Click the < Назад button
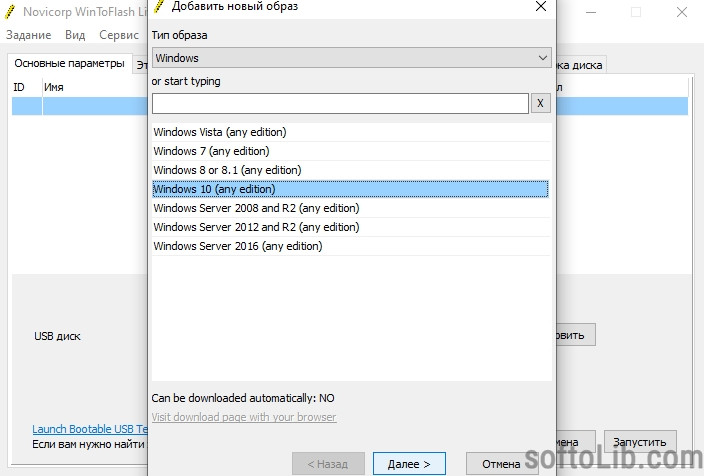The image size is (704, 476). pos(328,463)
